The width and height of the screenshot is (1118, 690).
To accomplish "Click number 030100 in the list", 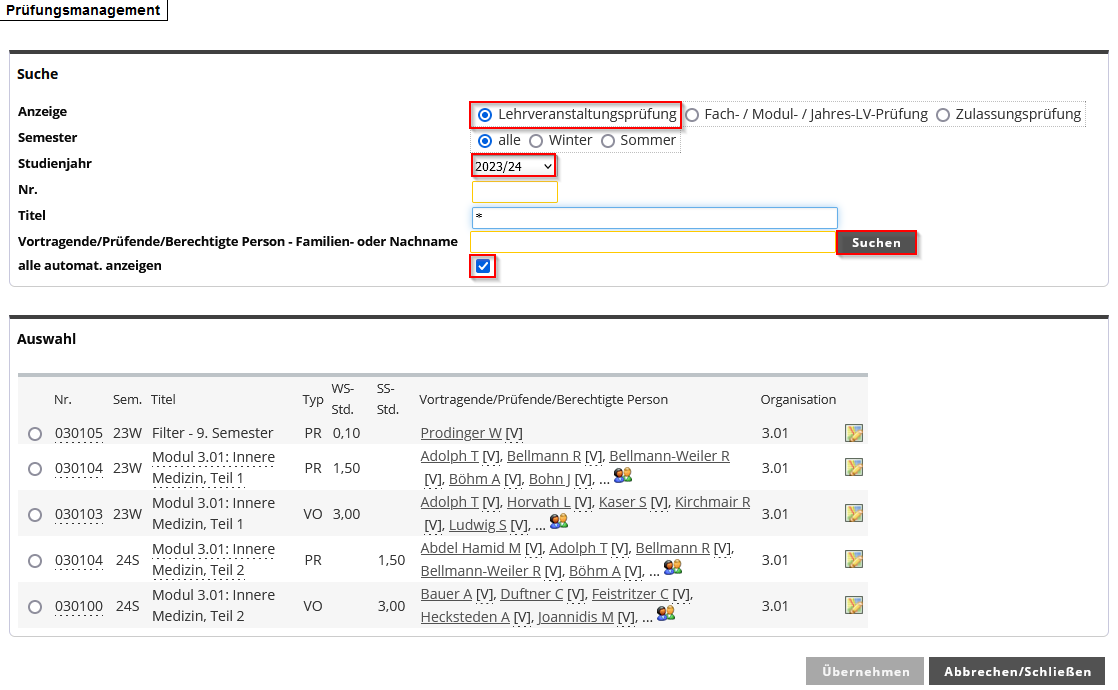I will (x=78, y=606).
